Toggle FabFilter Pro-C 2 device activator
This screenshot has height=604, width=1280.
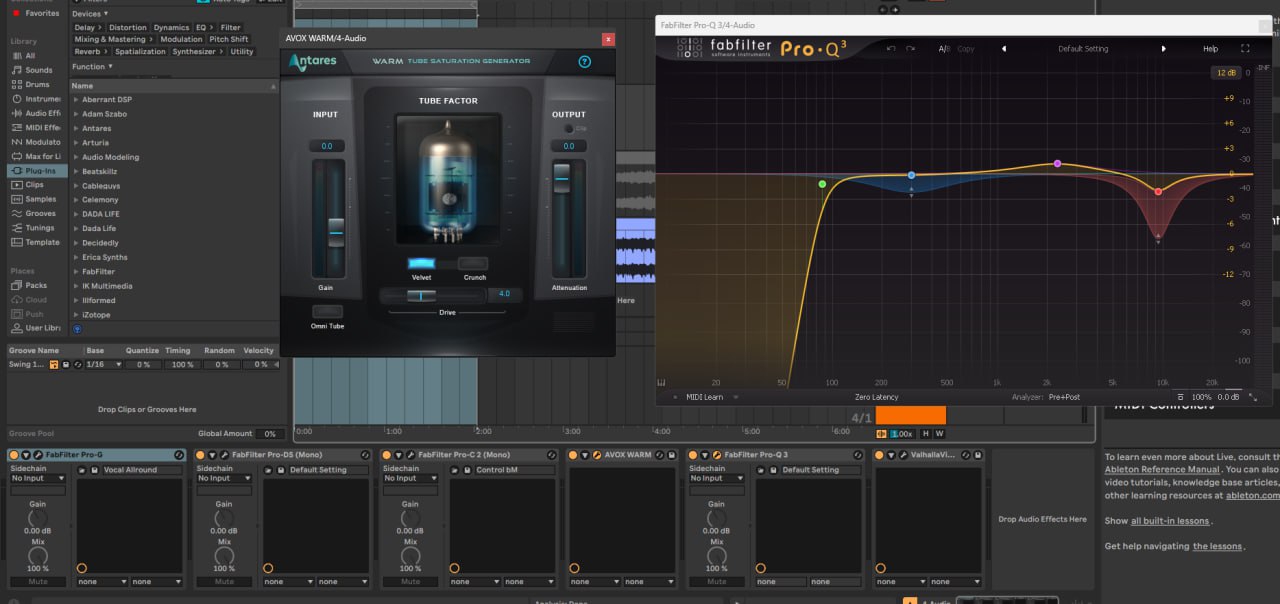386,455
